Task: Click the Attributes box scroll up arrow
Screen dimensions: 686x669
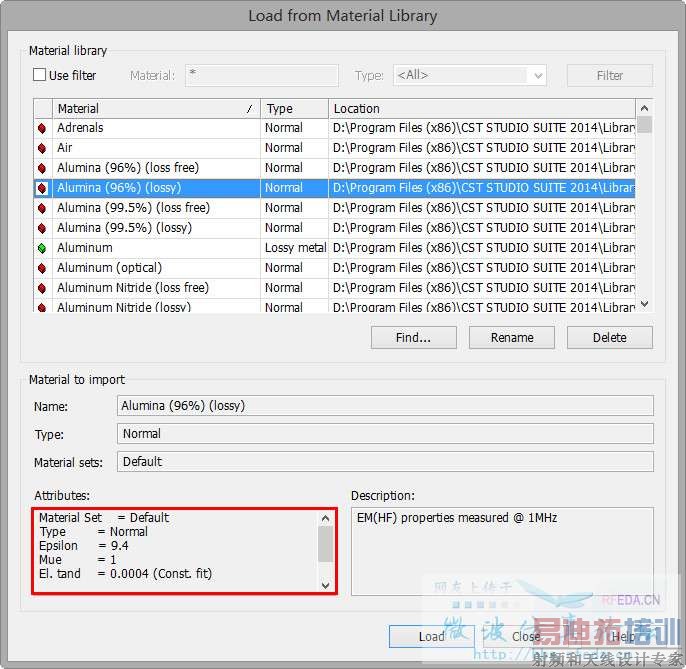Action: pos(326,518)
